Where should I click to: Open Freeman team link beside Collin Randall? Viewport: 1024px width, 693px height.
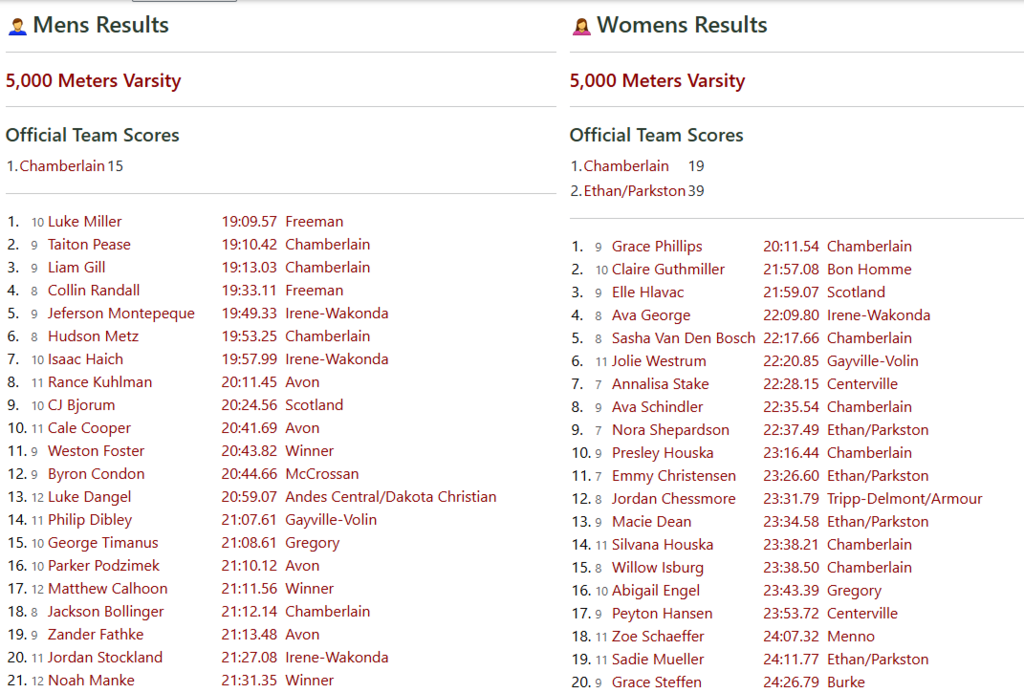click(x=313, y=291)
